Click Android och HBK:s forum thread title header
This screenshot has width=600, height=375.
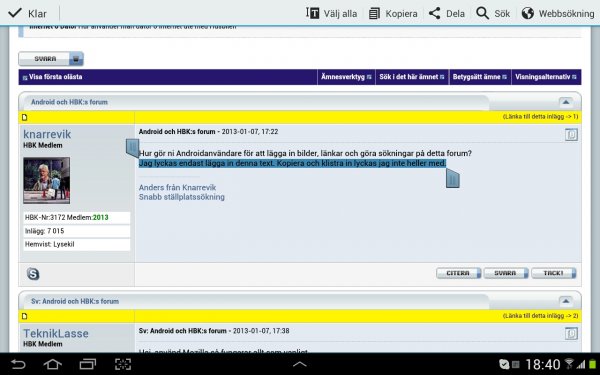69,102
